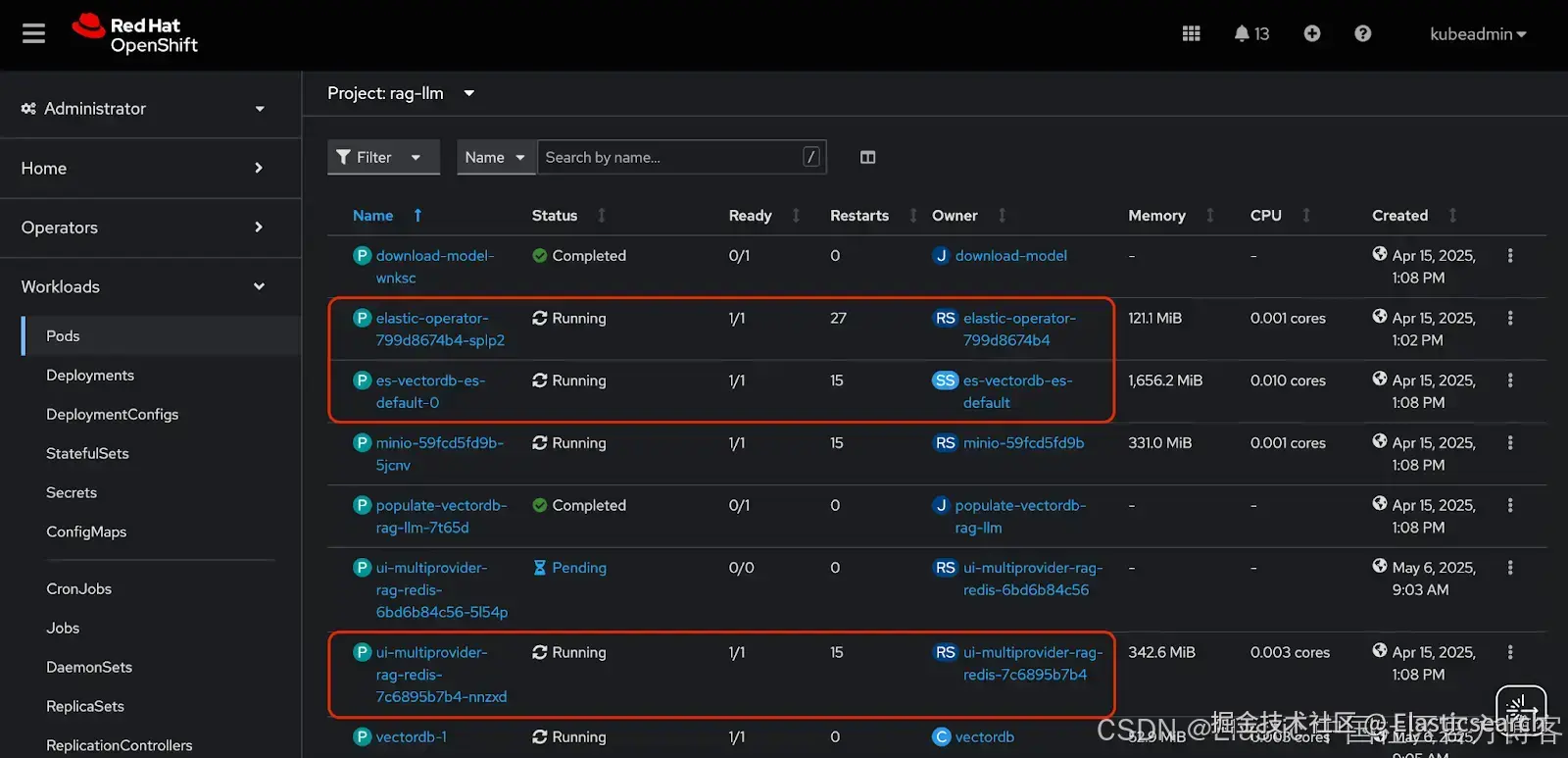The image size is (1568, 758).
Task: Sort the table by Status column
Action: pyautogui.click(x=555, y=216)
